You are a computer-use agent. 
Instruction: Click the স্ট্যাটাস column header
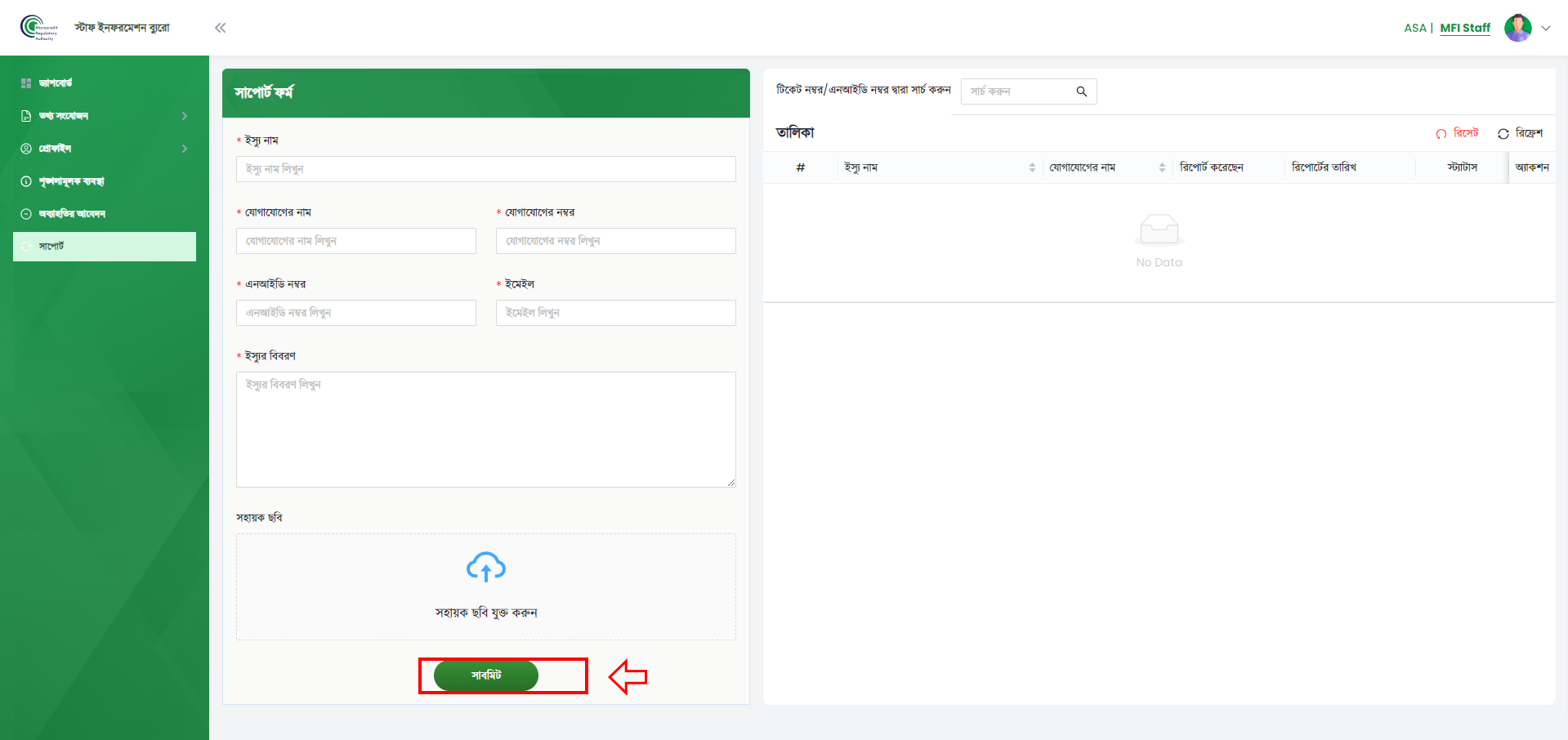tap(1463, 167)
